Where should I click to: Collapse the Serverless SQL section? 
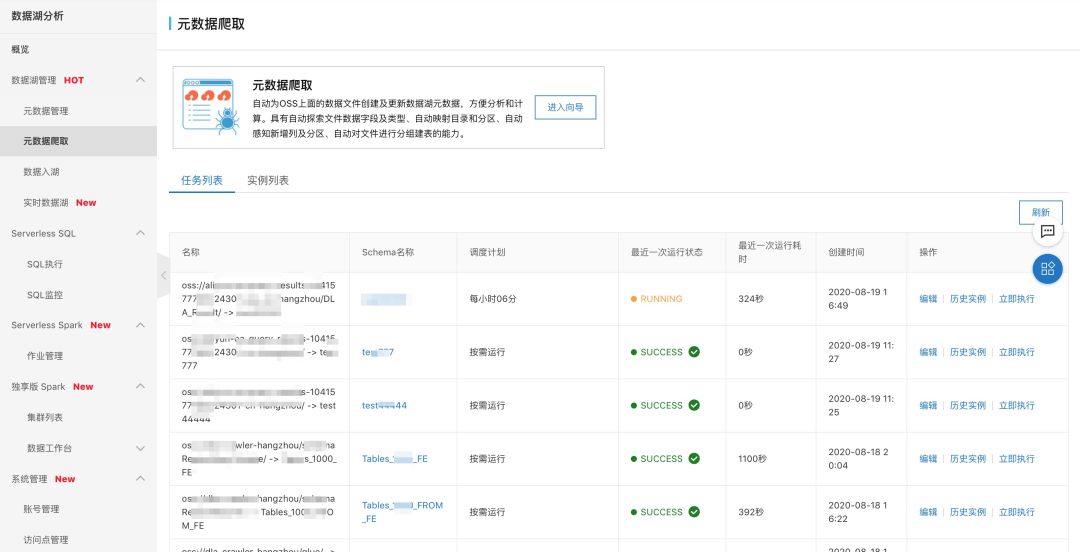[x=140, y=234]
